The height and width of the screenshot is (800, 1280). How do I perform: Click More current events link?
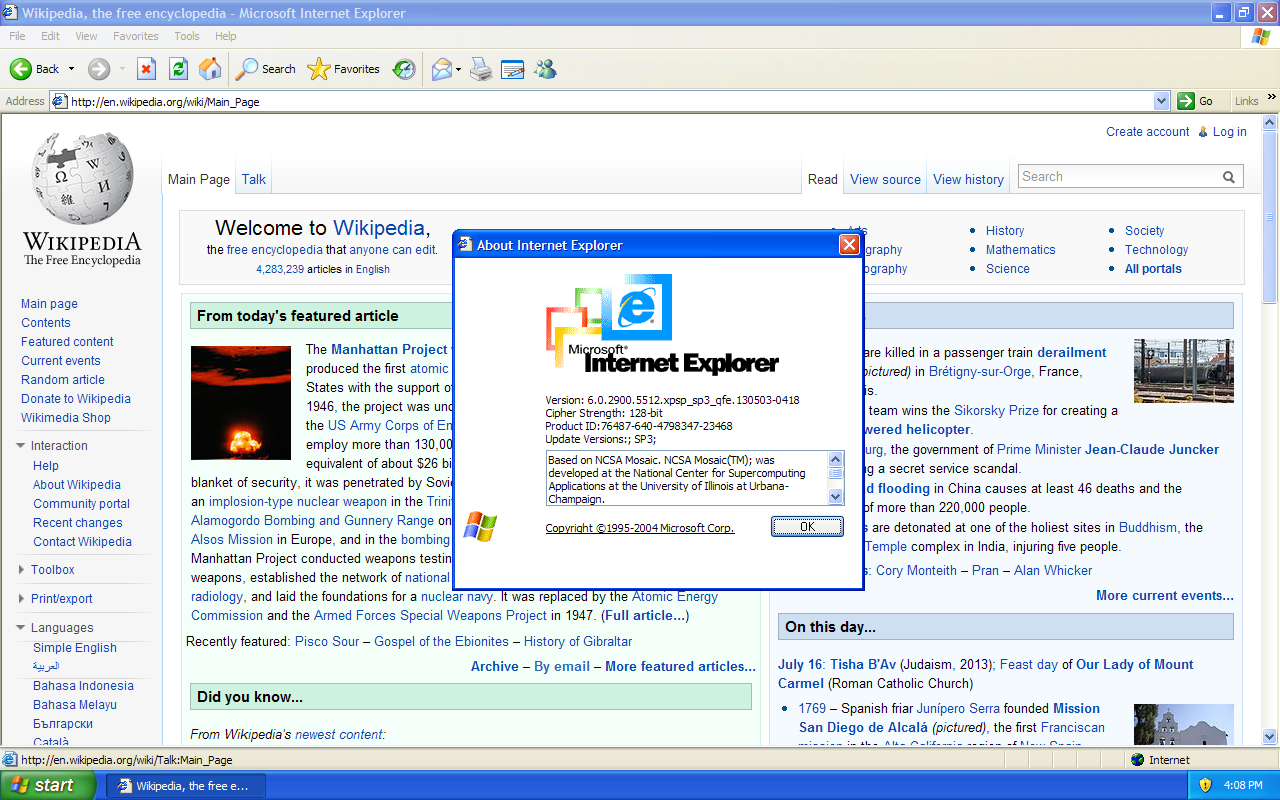1165,596
